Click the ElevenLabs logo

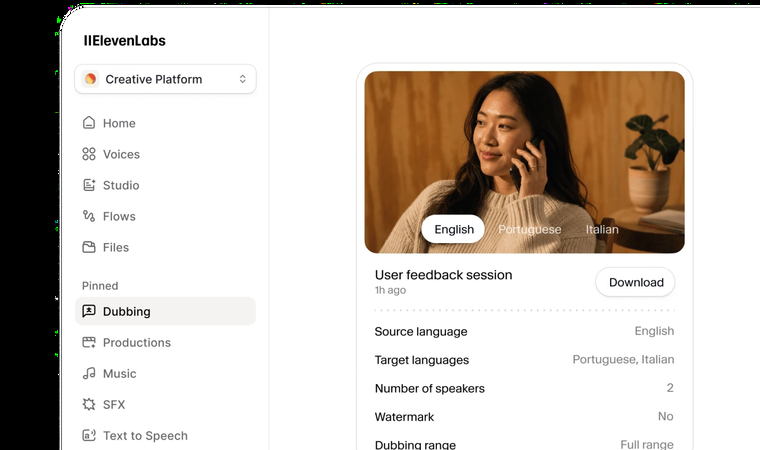coord(125,41)
